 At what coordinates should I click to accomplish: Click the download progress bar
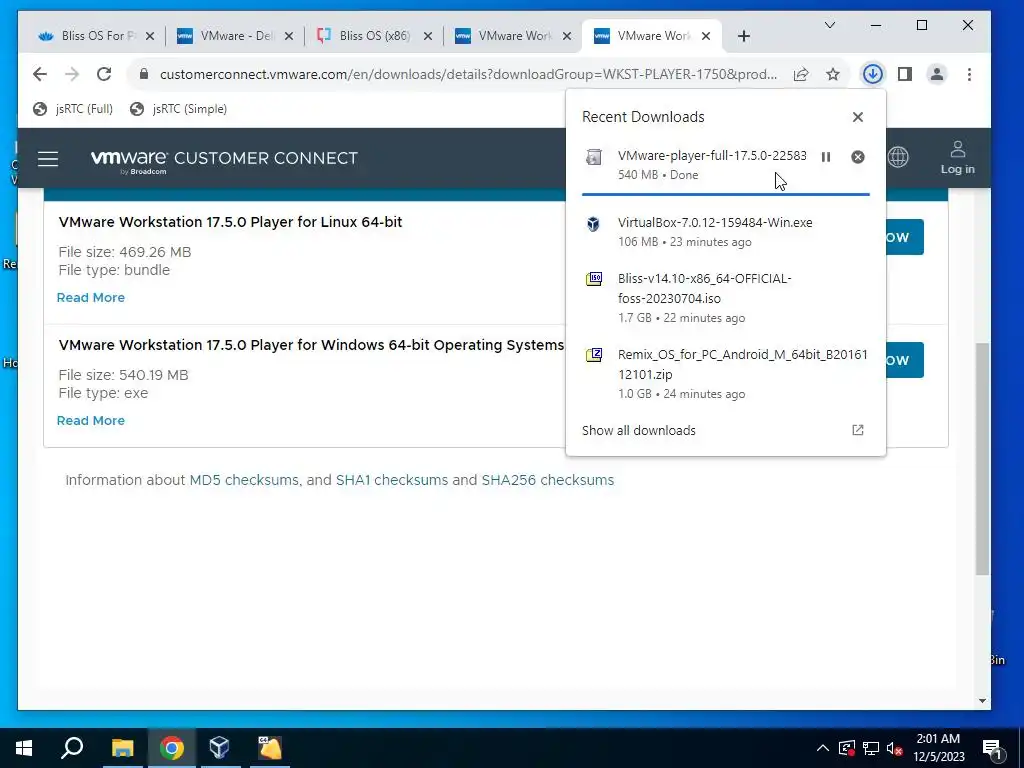pyautogui.click(x=726, y=194)
